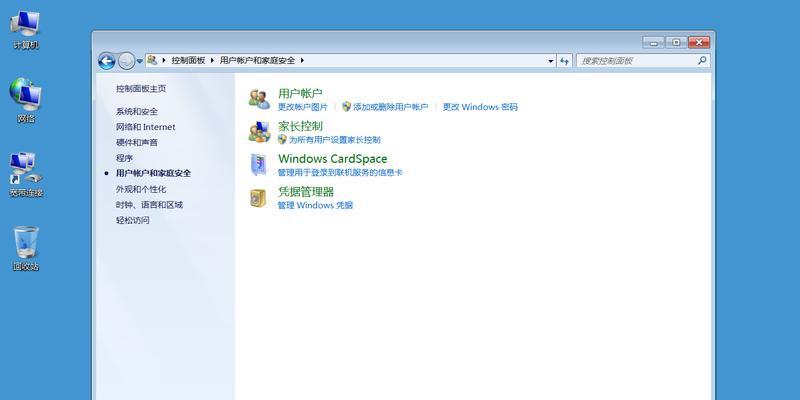Image resolution: width=800 pixels, height=400 pixels.
Task: Click 控制面板 in the address breadcrumb
Action: click(188, 60)
